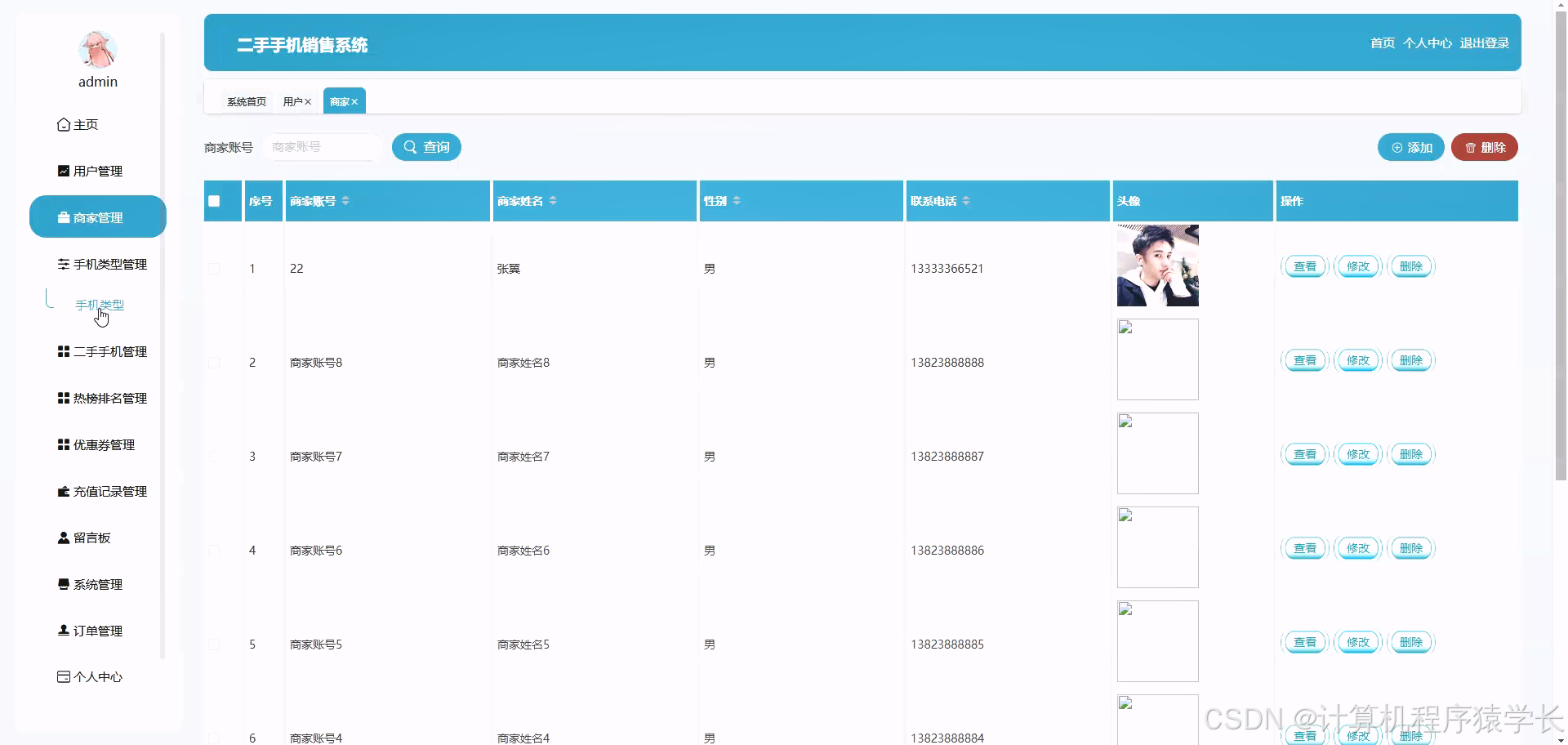Sort by 性别 column
Image resolution: width=1568 pixels, height=745 pixels.
coord(737,201)
